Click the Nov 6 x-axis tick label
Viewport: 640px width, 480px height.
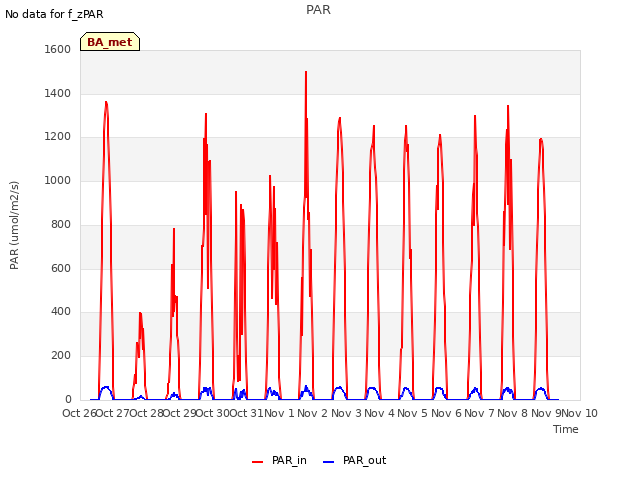[446, 413]
